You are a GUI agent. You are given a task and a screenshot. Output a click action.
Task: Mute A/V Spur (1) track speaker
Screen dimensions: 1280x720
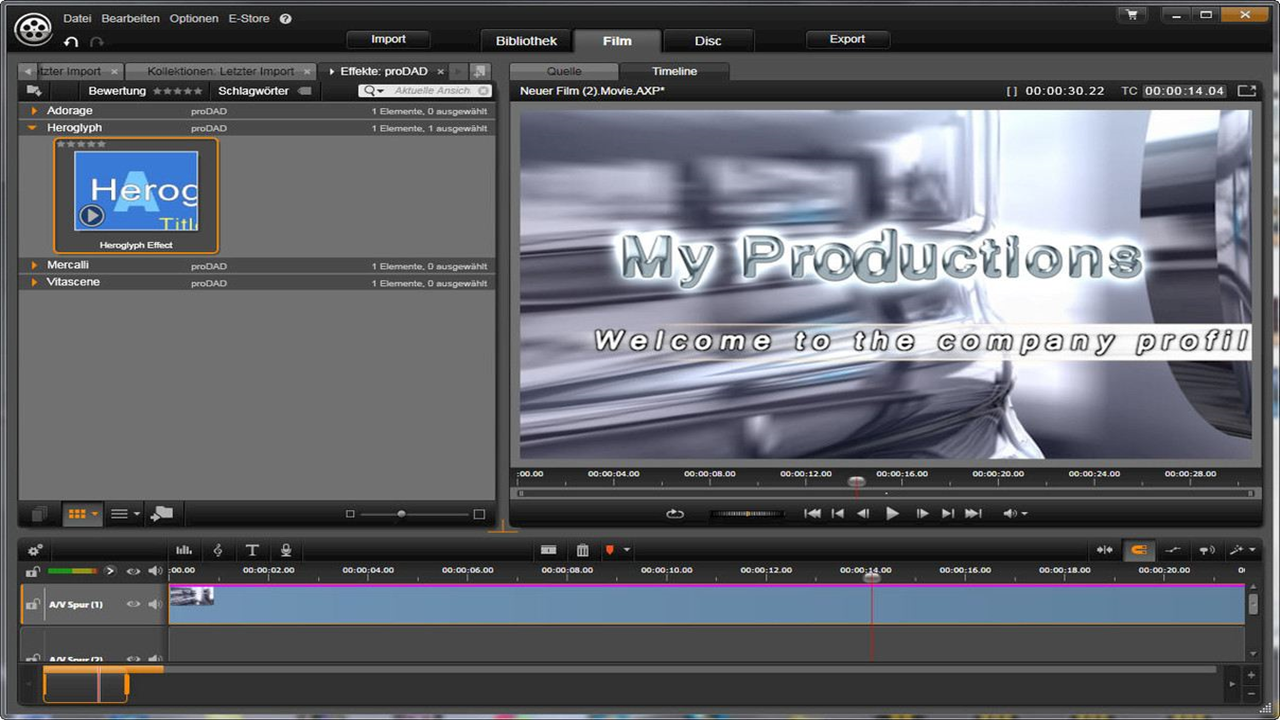point(155,604)
